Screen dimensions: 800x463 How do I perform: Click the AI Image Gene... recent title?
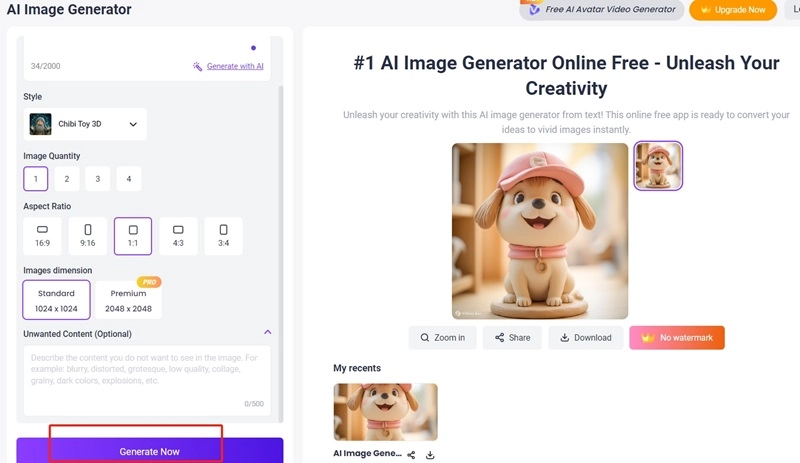[x=367, y=453]
